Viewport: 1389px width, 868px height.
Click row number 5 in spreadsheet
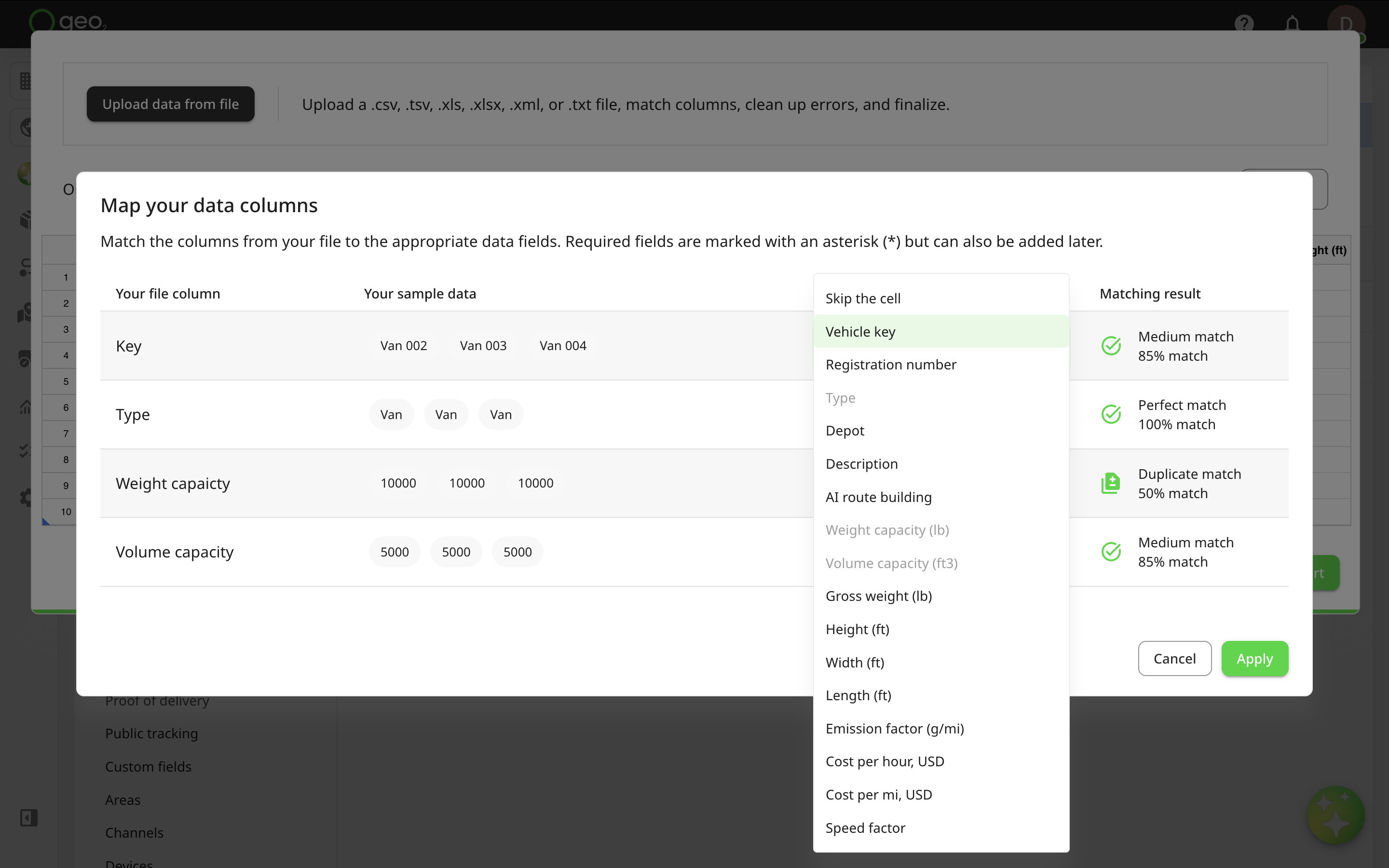66,381
